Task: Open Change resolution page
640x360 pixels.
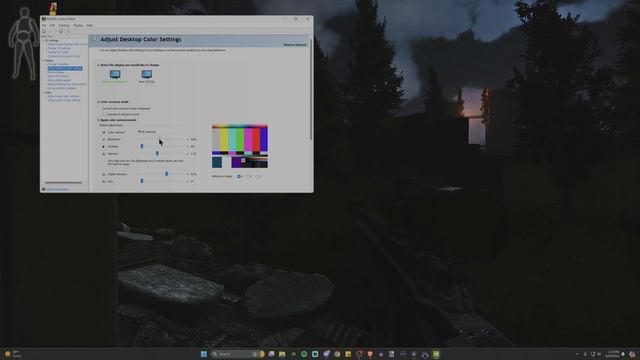Action: [x=59, y=64]
